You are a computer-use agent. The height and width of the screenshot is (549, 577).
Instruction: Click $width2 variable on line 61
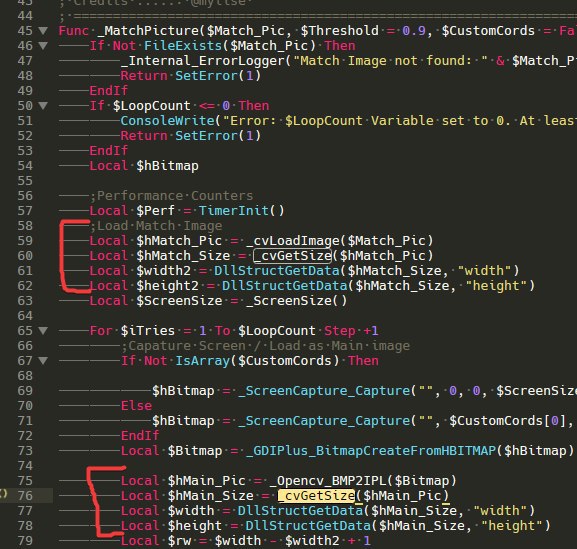(x=163, y=271)
